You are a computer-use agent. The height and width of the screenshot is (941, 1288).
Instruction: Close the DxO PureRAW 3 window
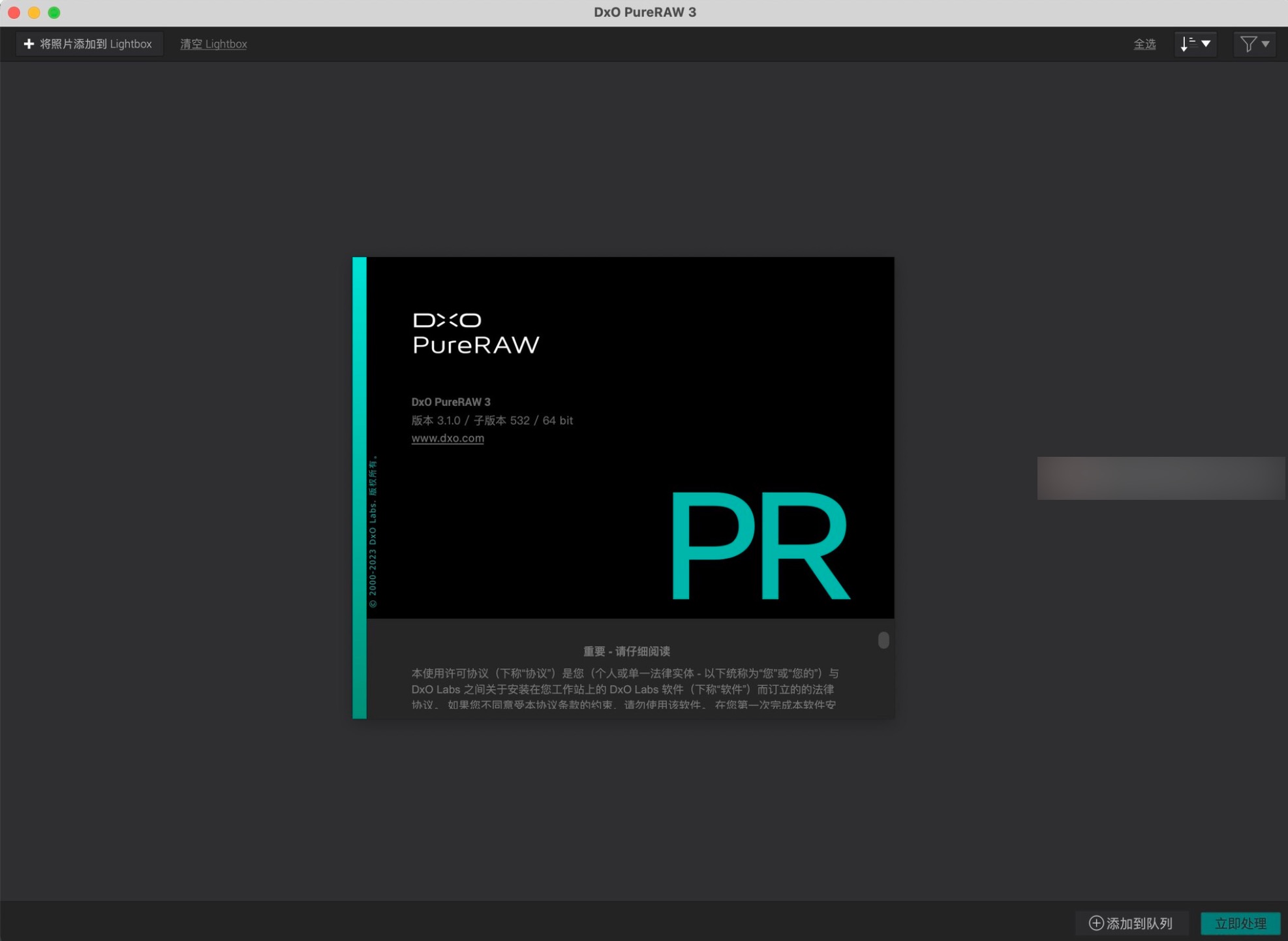[14, 12]
